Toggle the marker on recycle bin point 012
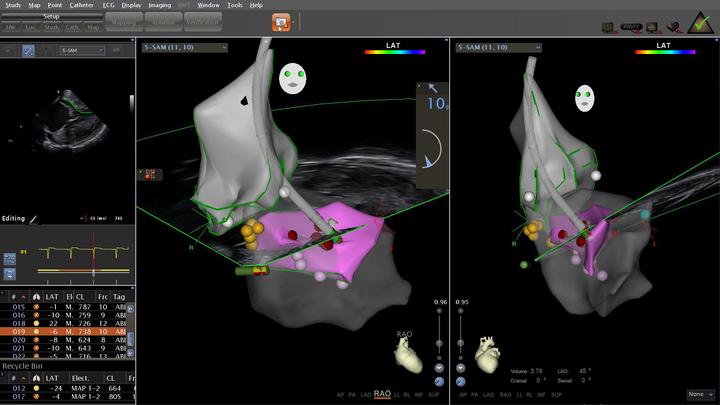 tap(36, 387)
